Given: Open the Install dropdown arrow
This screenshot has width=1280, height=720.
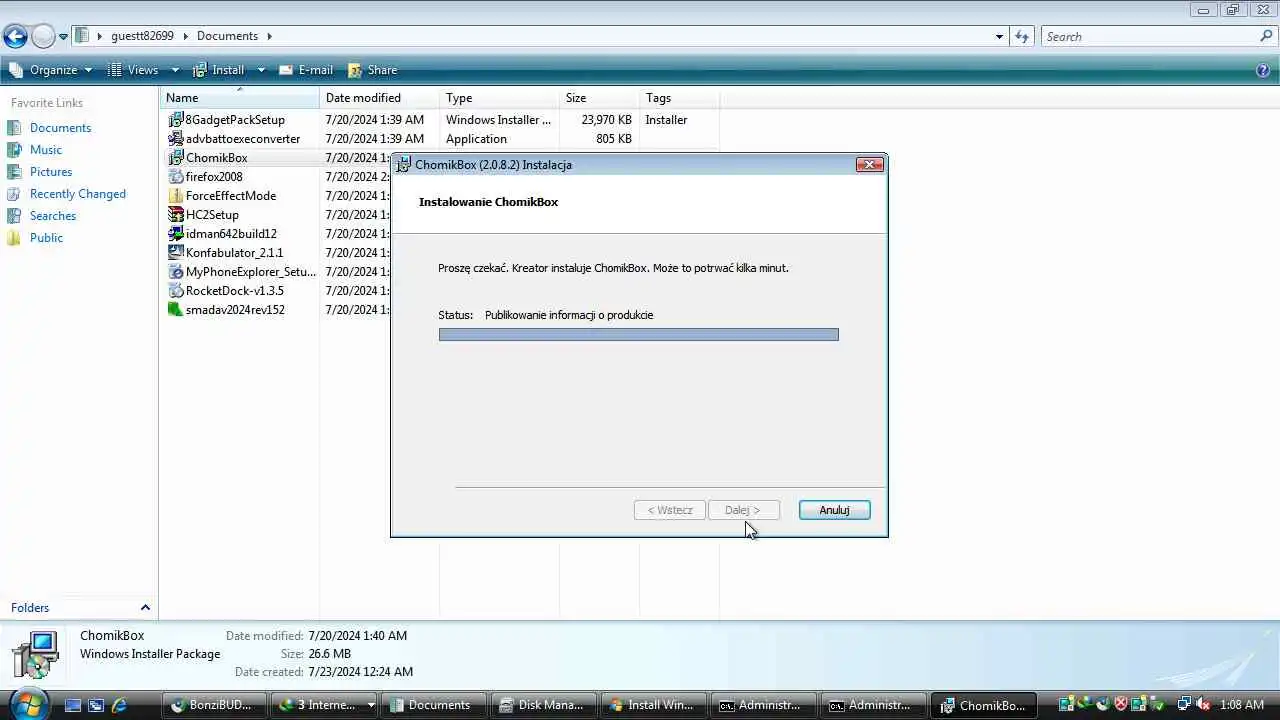Looking at the screenshot, I should (x=261, y=70).
